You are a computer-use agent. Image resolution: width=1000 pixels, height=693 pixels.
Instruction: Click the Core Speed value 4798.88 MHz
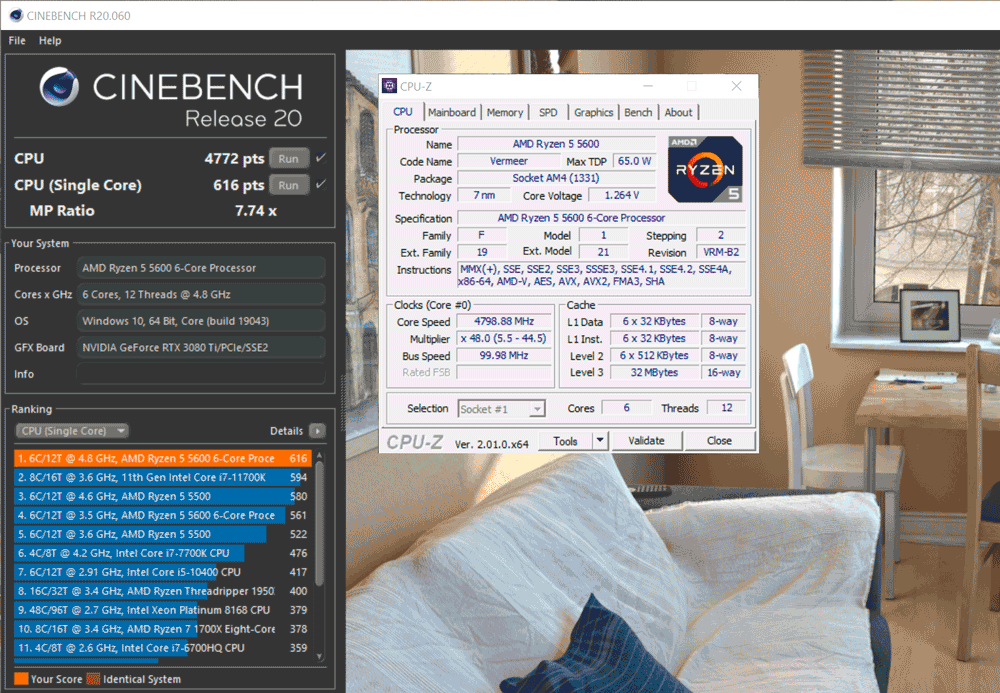tap(504, 321)
